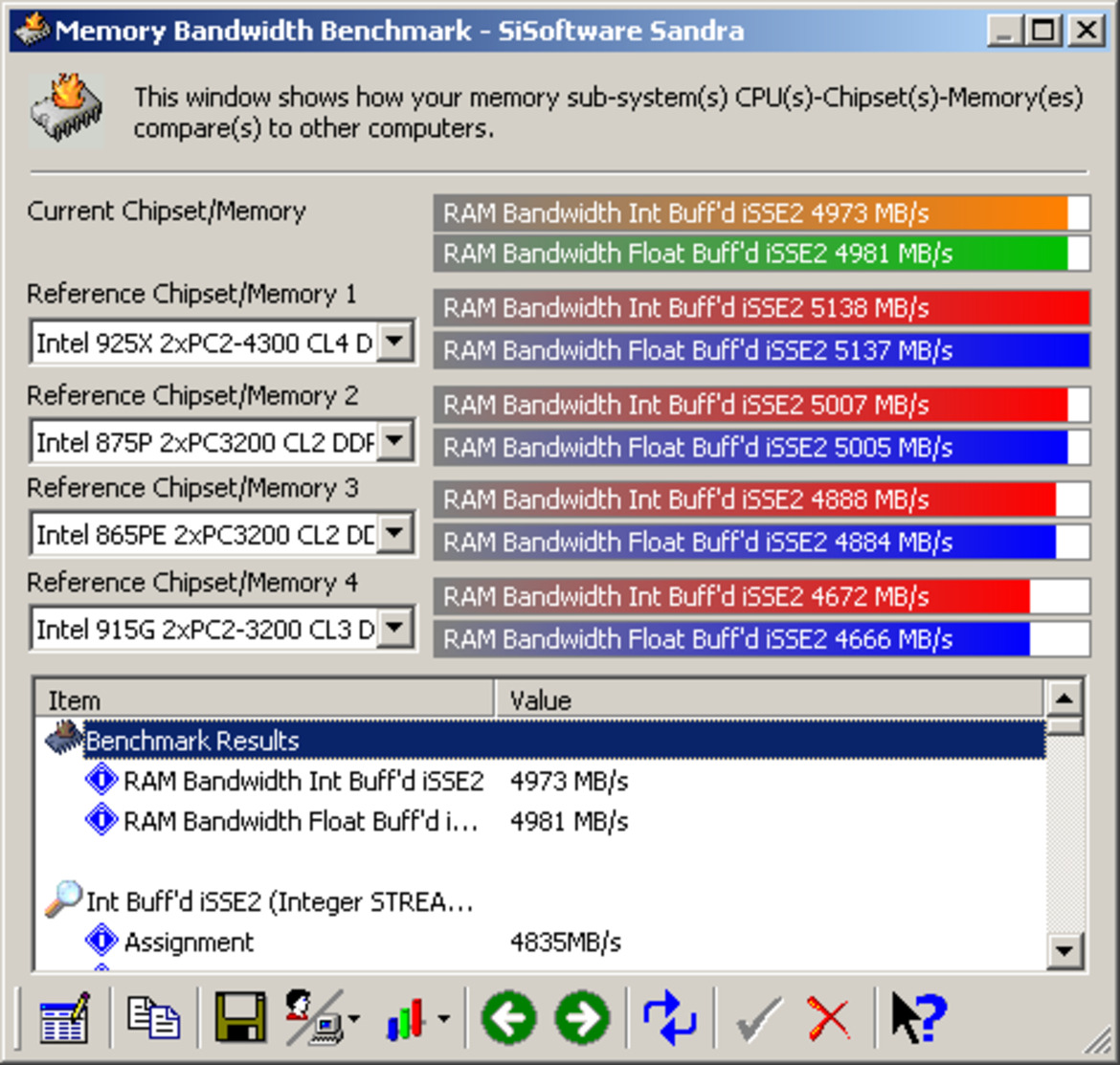Click the list scrollbar up arrow
The width and height of the screenshot is (1120, 1065).
[1064, 699]
